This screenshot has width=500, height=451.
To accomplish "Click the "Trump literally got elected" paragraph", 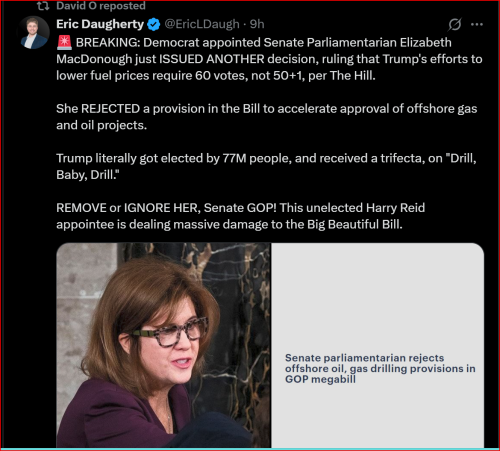I will point(266,166).
